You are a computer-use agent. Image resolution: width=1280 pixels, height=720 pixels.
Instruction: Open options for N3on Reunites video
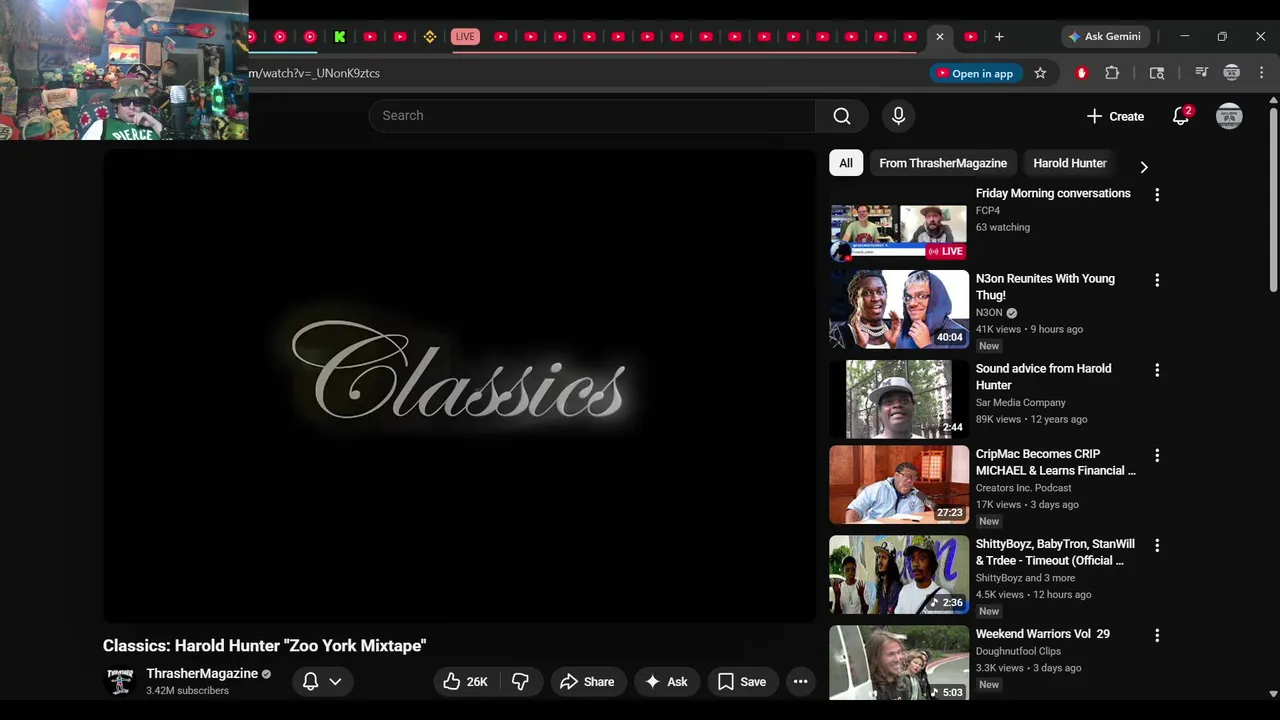(1157, 281)
